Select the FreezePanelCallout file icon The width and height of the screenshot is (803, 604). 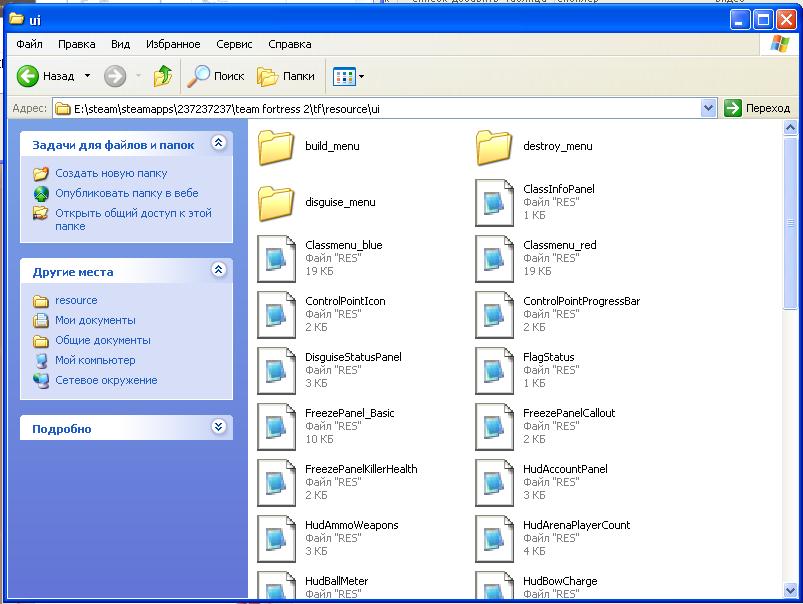[494, 427]
